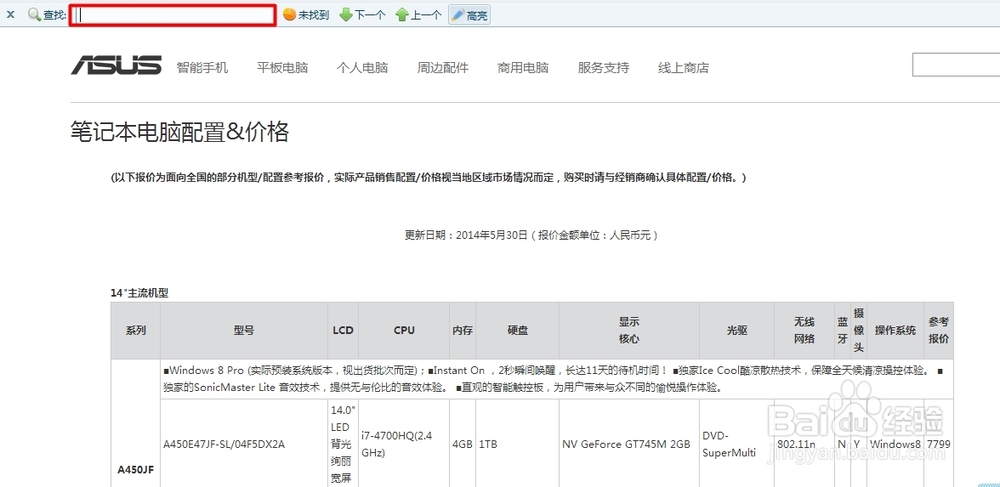Click the ASUS logo
The height and width of the screenshot is (487, 1000).
116,65
